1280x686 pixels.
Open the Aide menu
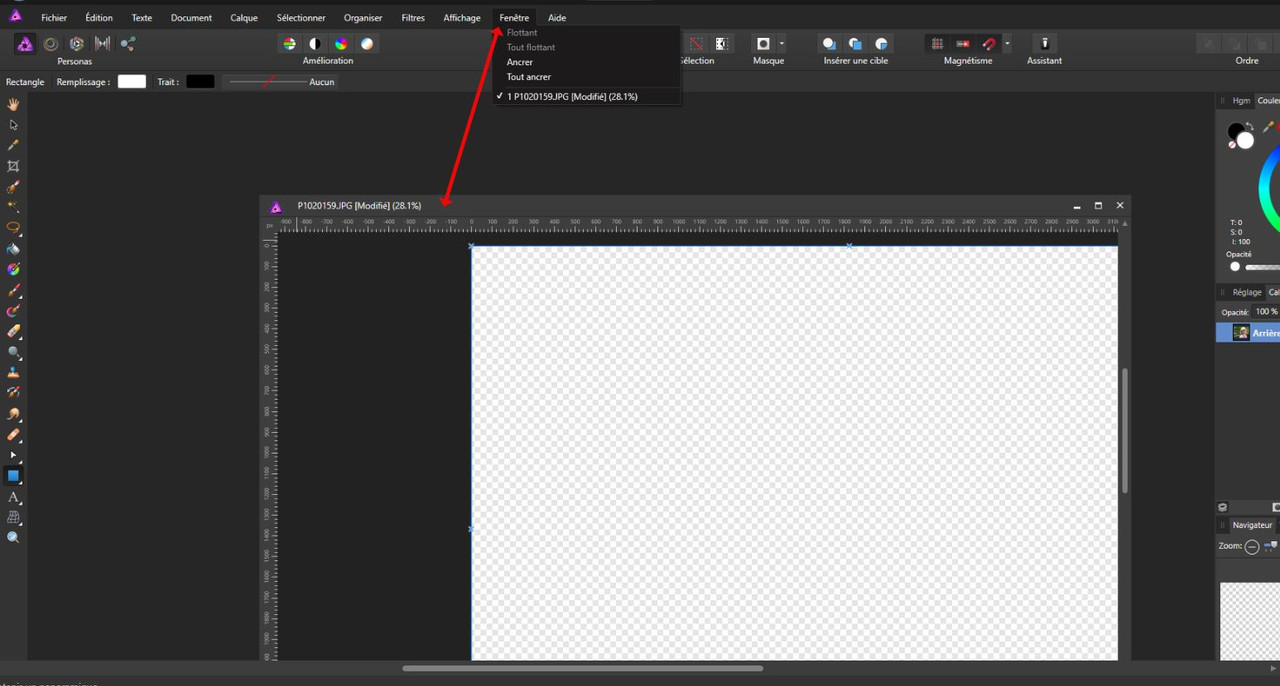coord(557,18)
